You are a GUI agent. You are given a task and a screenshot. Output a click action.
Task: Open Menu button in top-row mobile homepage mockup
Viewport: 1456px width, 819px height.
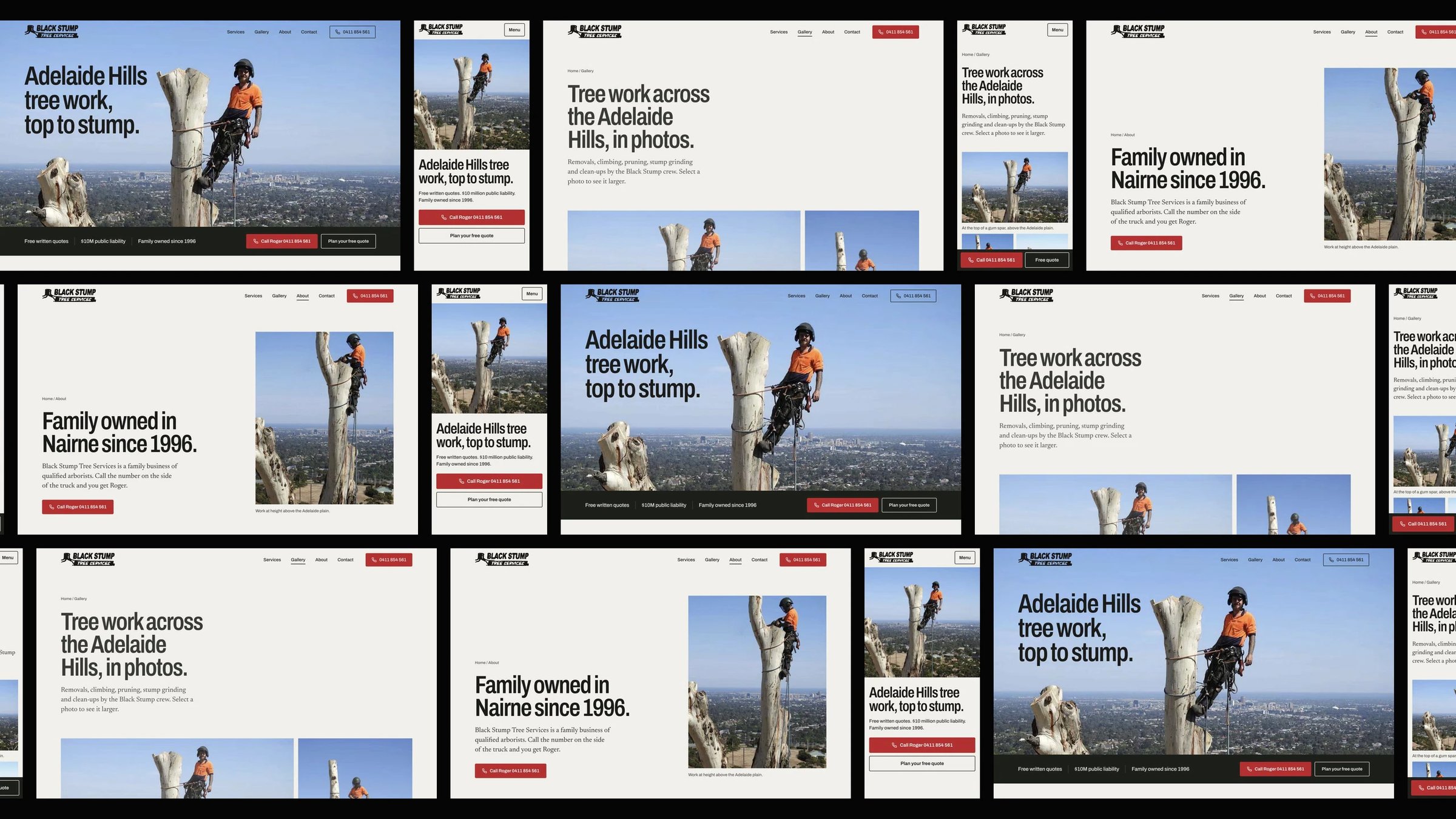(514, 30)
